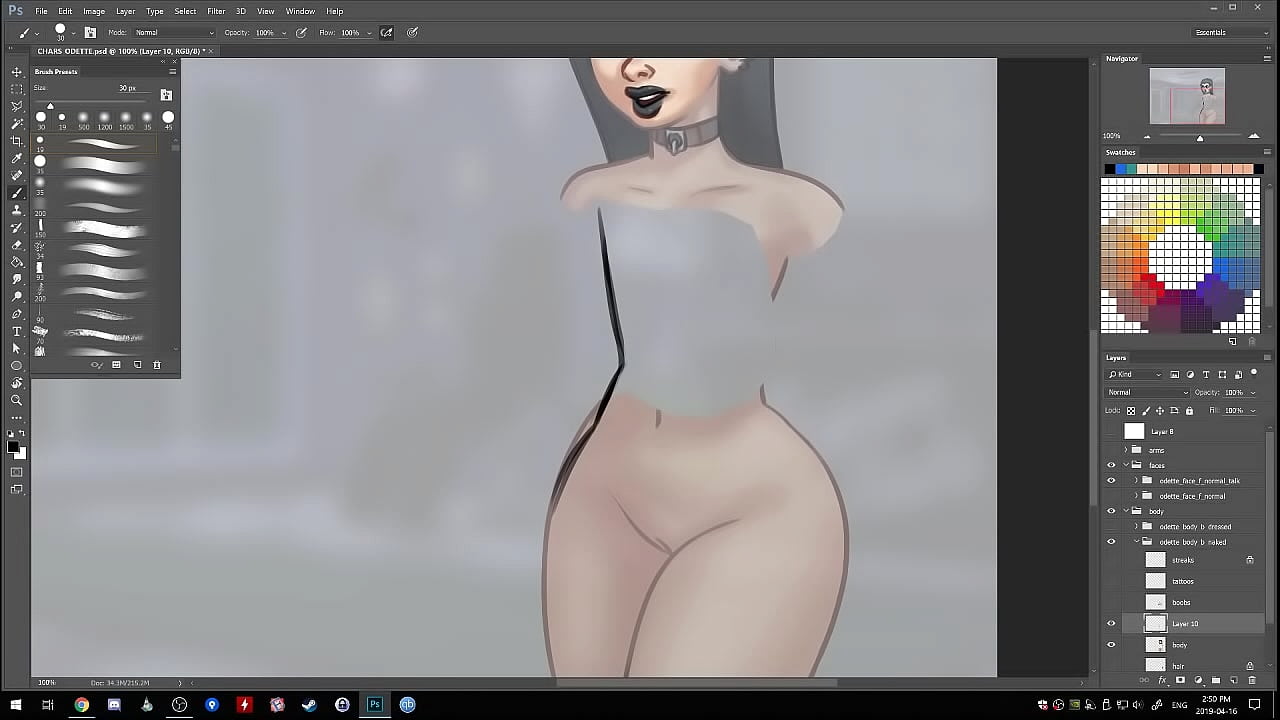
Task: Open the layer blend mode dropdown
Action: pos(1147,392)
